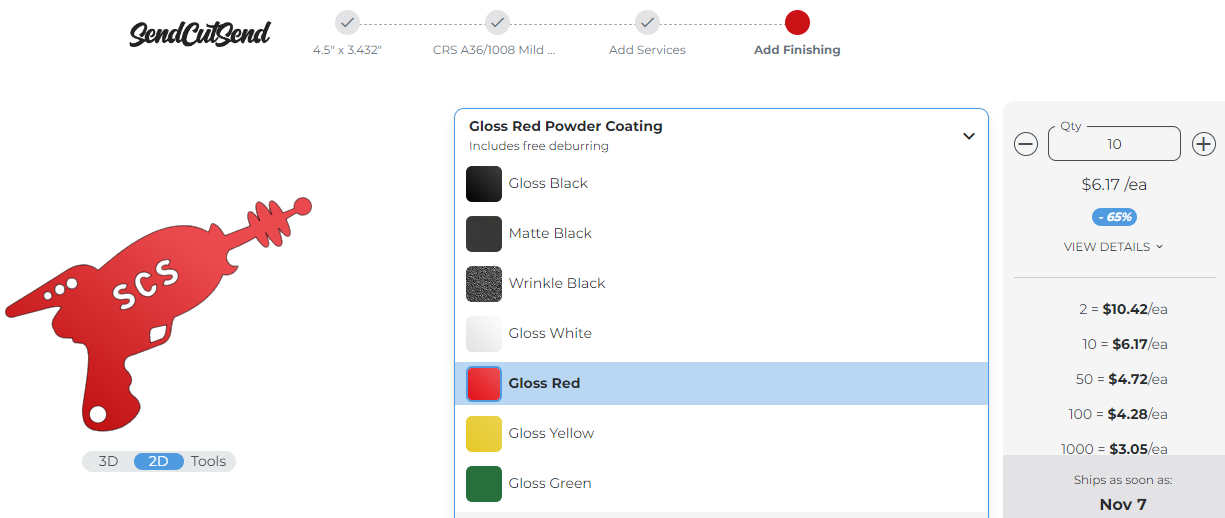Click the red Add Finishing step circle
The image size is (1225, 518).
point(797,22)
